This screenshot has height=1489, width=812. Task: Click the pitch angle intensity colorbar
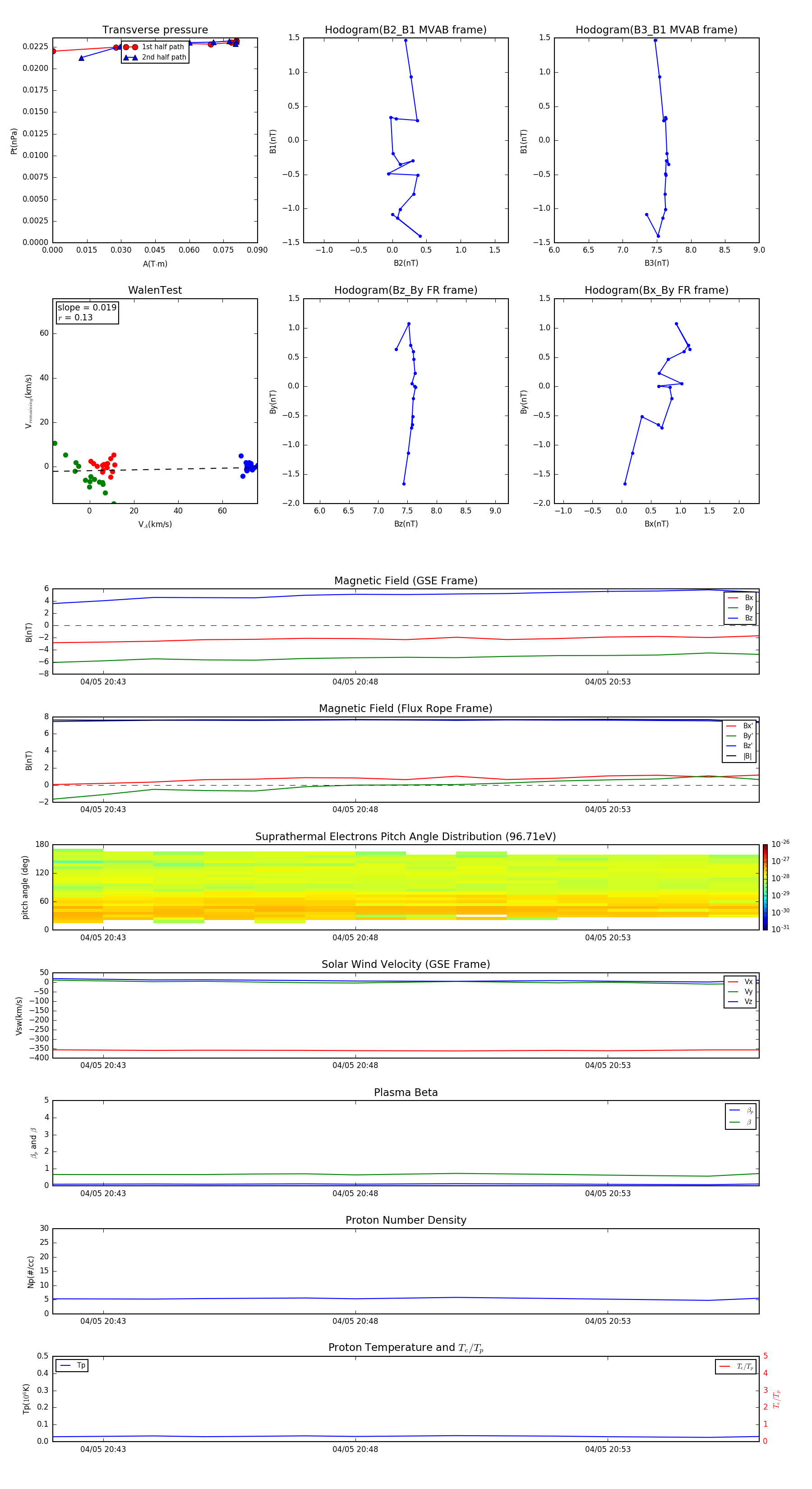[x=765, y=887]
